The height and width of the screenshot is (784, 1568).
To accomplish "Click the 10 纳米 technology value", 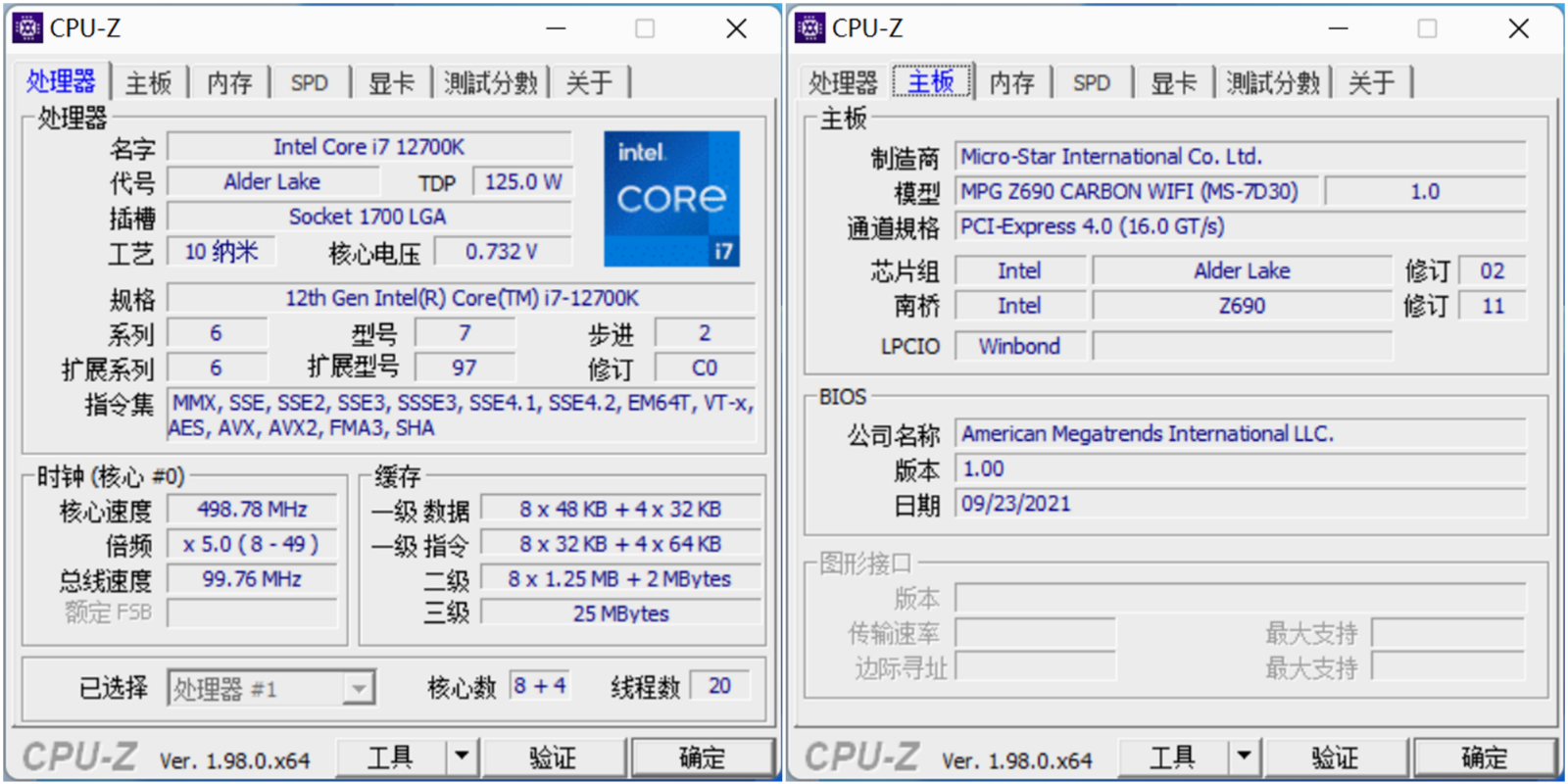I will [221, 252].
